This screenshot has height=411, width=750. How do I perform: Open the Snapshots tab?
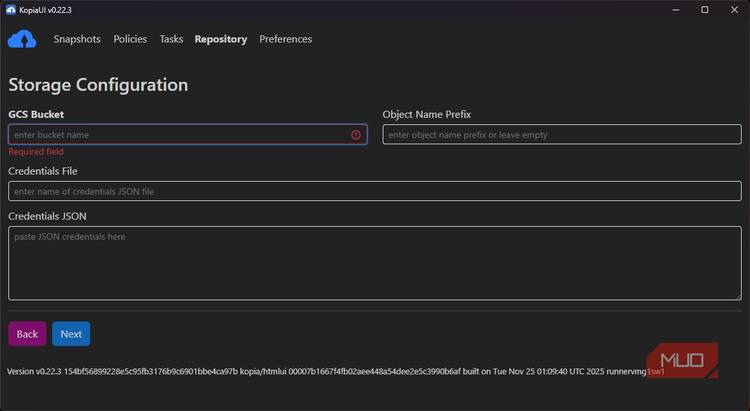click(x=77, y=39)
